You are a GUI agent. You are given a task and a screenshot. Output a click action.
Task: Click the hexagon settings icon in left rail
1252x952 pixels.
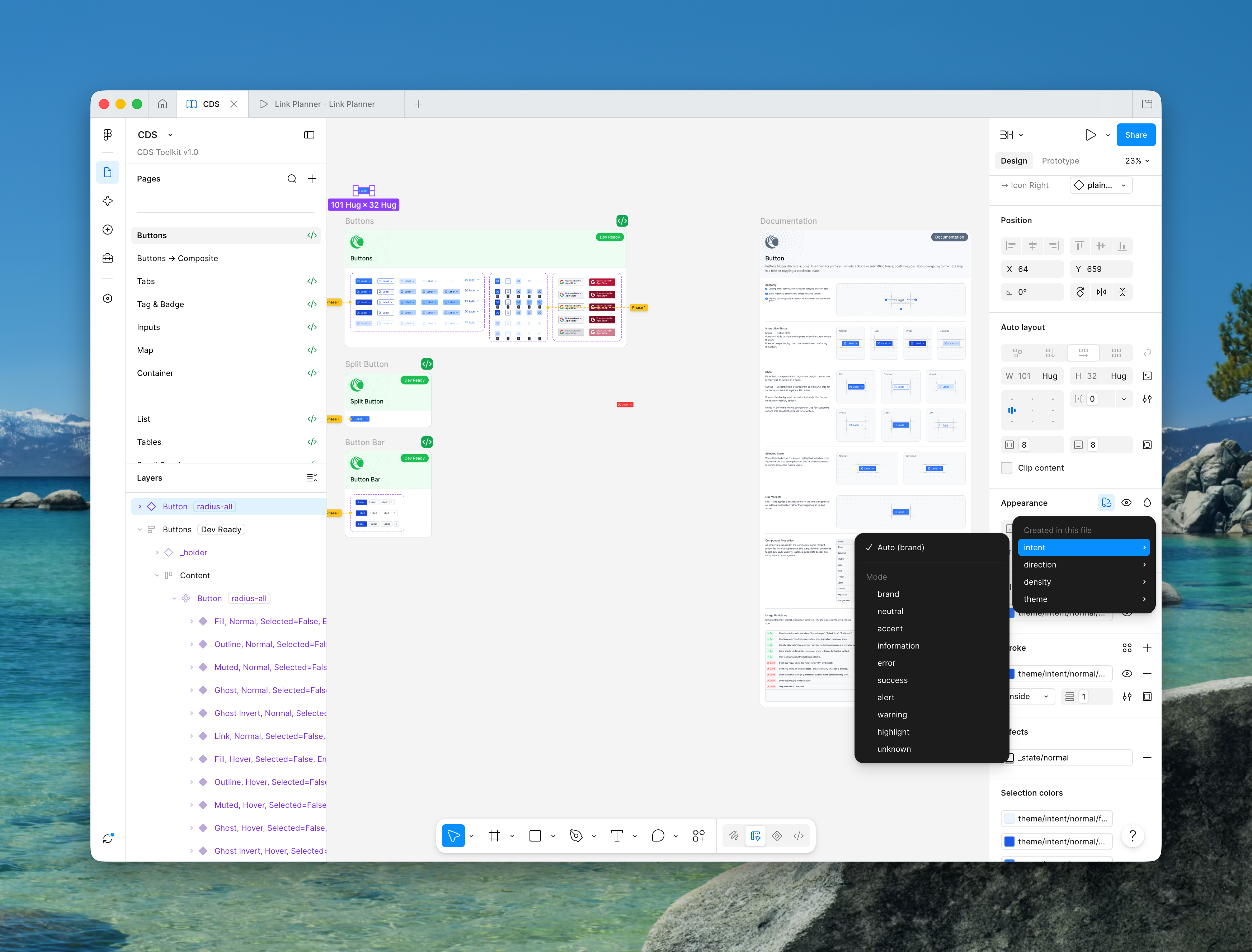pos(108,299)
